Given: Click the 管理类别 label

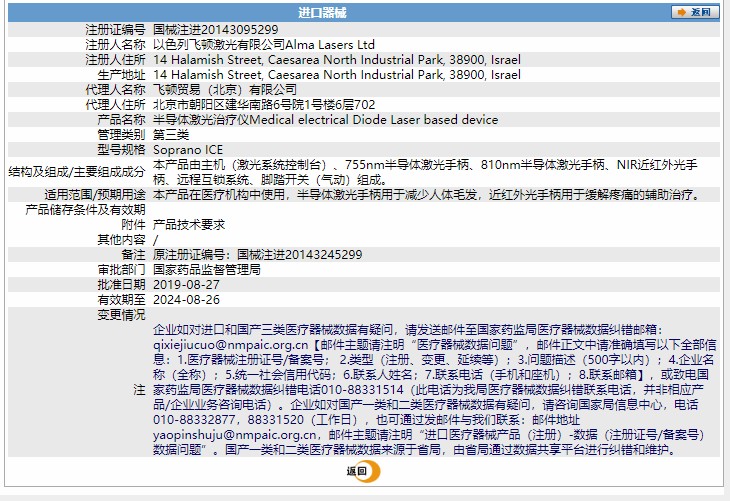Looking at the screenshot, I should tap(121, 135).
